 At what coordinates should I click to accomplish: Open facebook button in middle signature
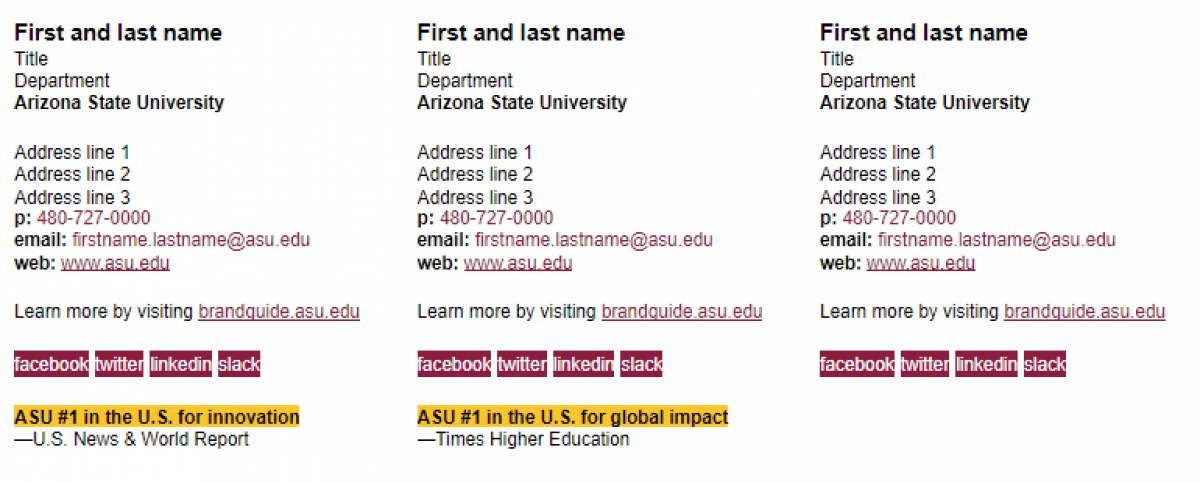[x=454, y=365]
